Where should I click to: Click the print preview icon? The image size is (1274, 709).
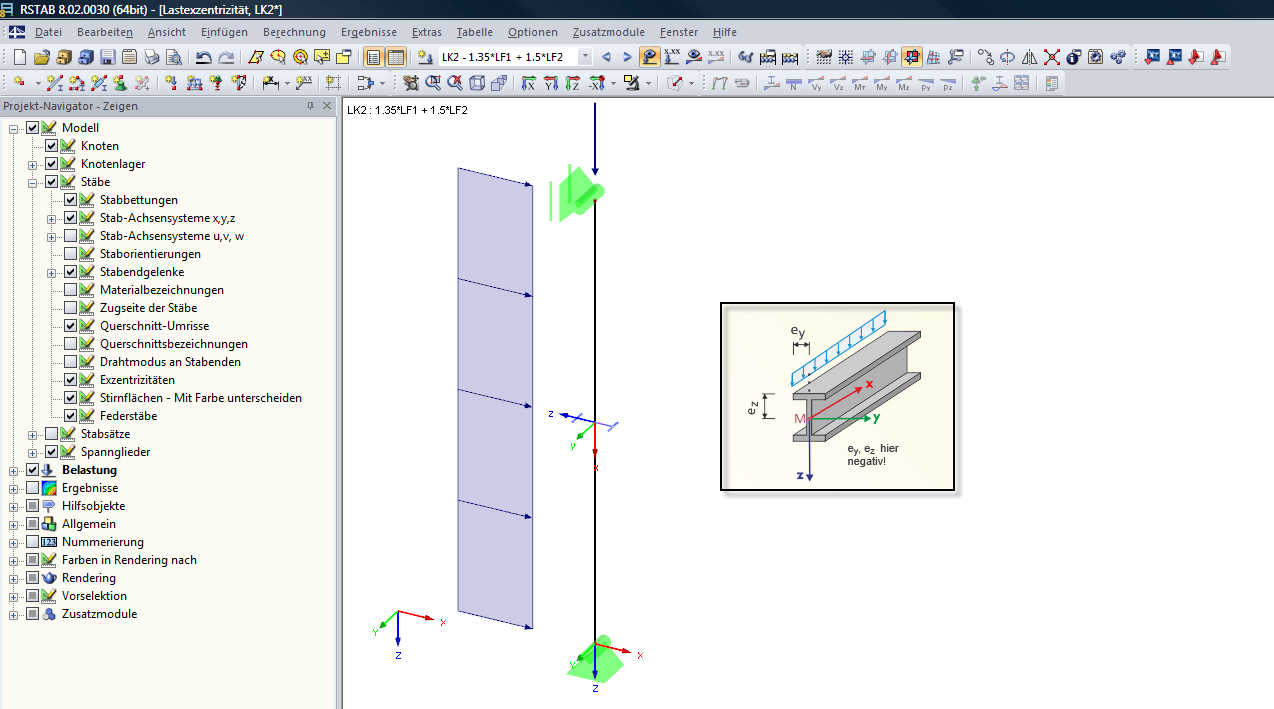coord(174,57)
